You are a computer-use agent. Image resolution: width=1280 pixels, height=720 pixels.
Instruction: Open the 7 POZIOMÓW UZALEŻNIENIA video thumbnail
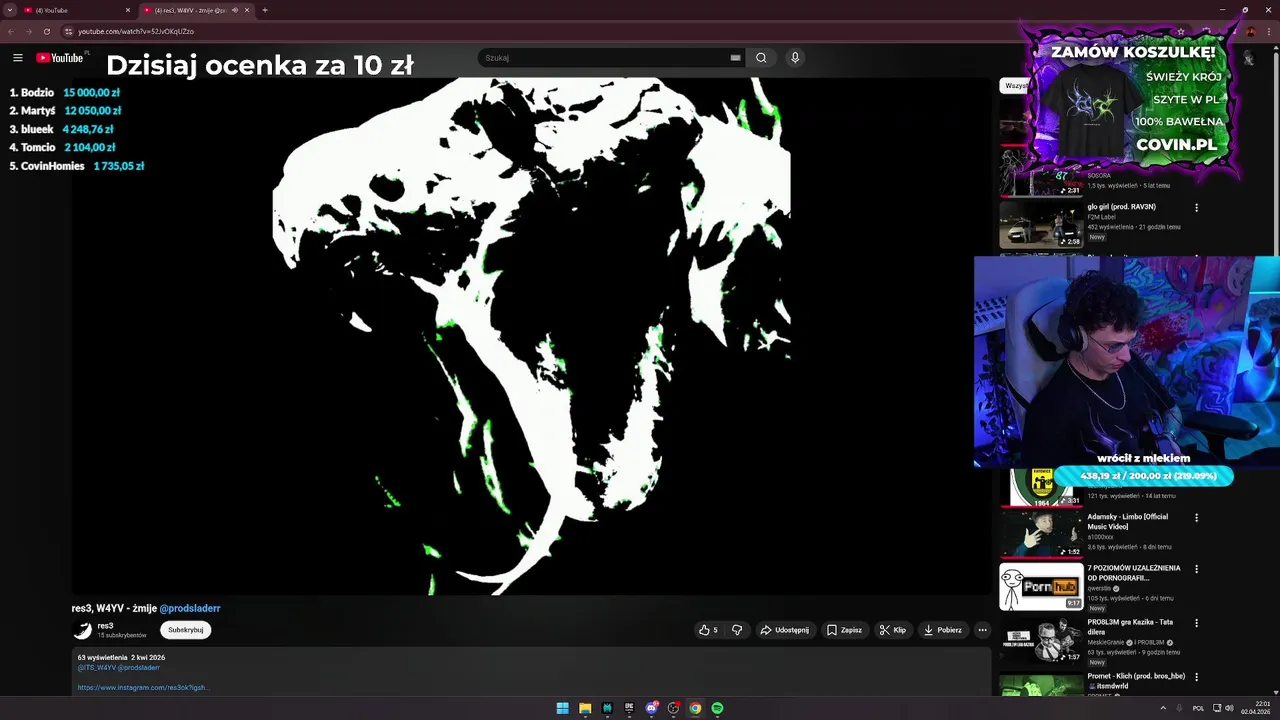[x=1041, y=587]
